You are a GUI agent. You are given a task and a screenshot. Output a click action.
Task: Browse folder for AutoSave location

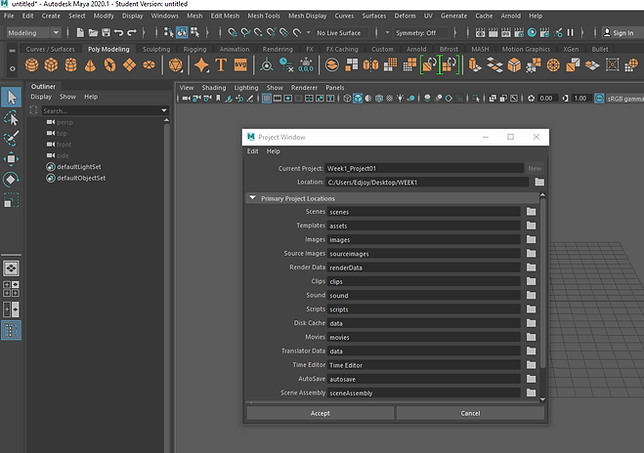[x=531, y=379]
